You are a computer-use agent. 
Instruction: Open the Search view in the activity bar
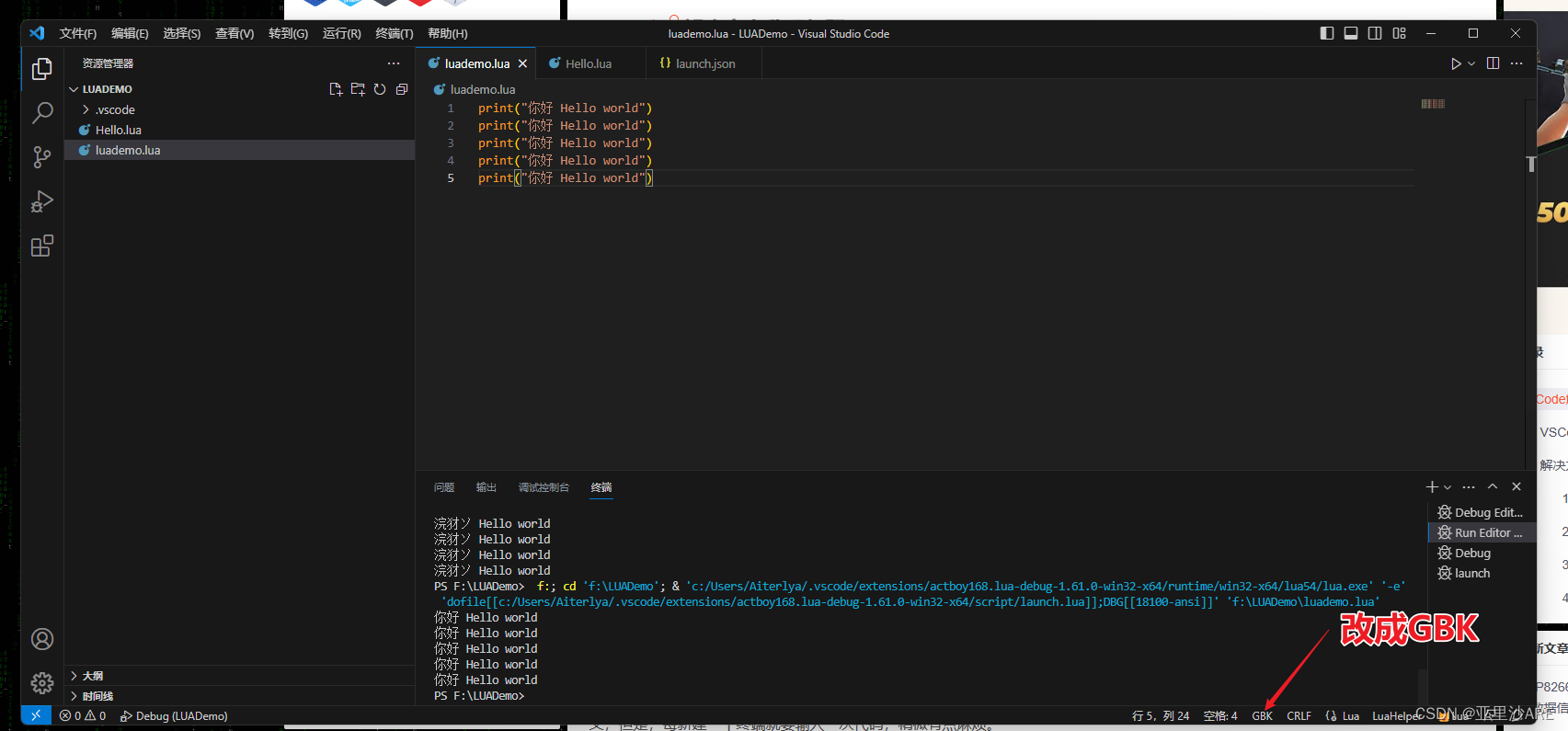point(42,113)
